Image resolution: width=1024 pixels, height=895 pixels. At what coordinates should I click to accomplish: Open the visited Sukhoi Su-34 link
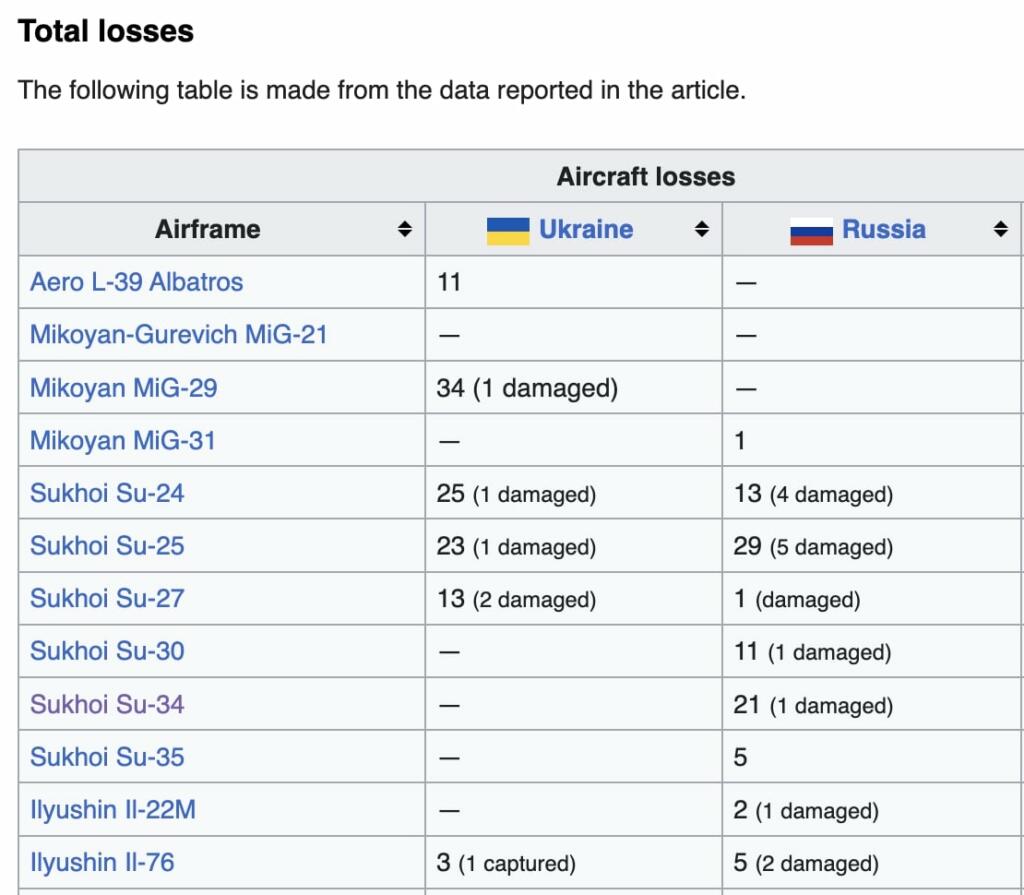(107, 705)
